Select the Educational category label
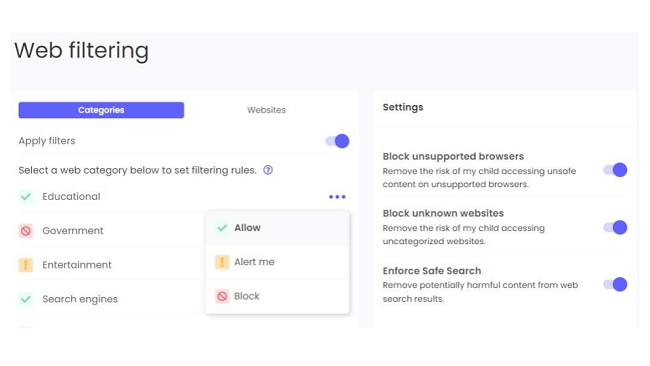Screen dimensions: 650x366 pyautogui.click(x=71, y=196)
